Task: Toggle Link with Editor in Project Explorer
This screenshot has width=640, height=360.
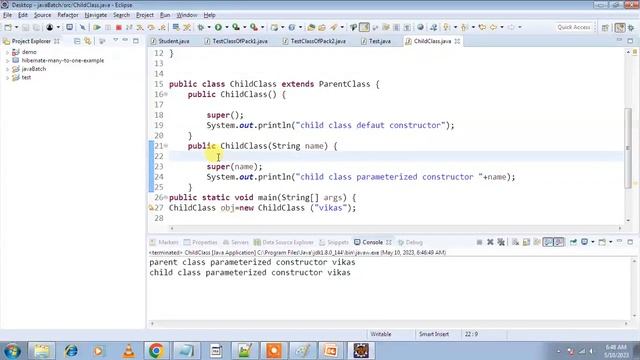Action: pos(87,41)
